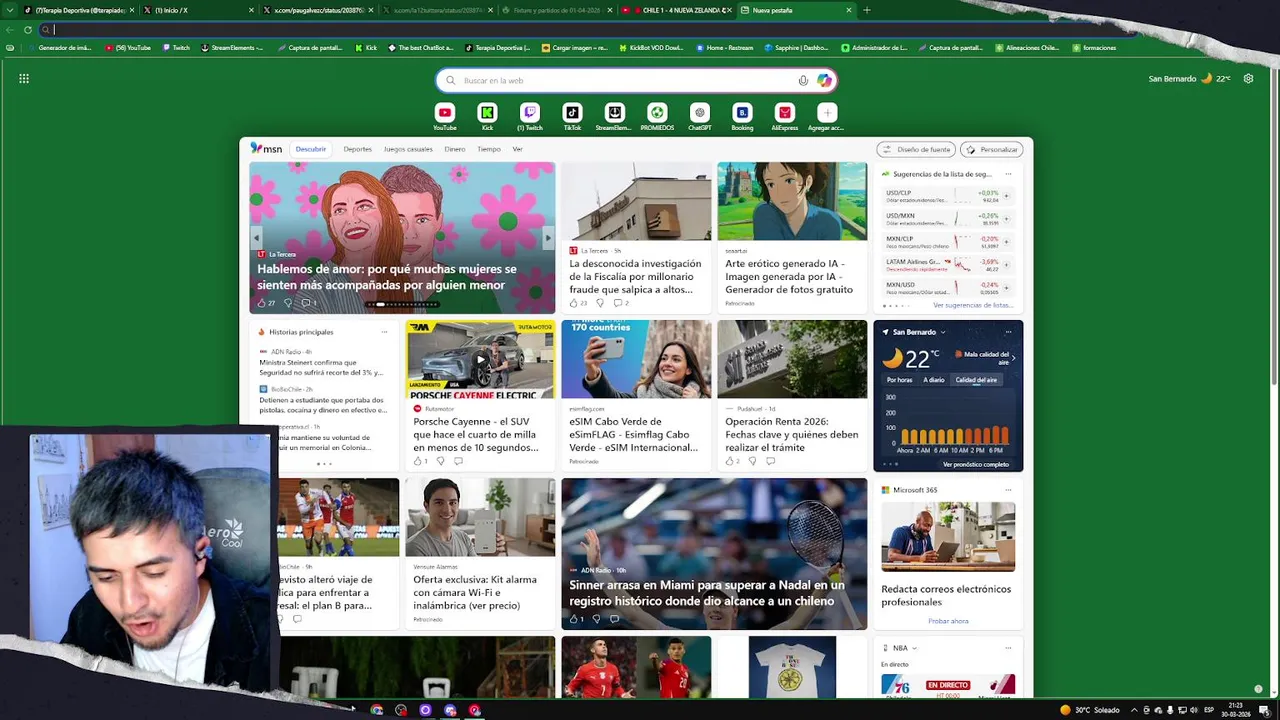Open the Diseño de fuente button
This screenshot has height=720, width=1280.
pos(915,149)
